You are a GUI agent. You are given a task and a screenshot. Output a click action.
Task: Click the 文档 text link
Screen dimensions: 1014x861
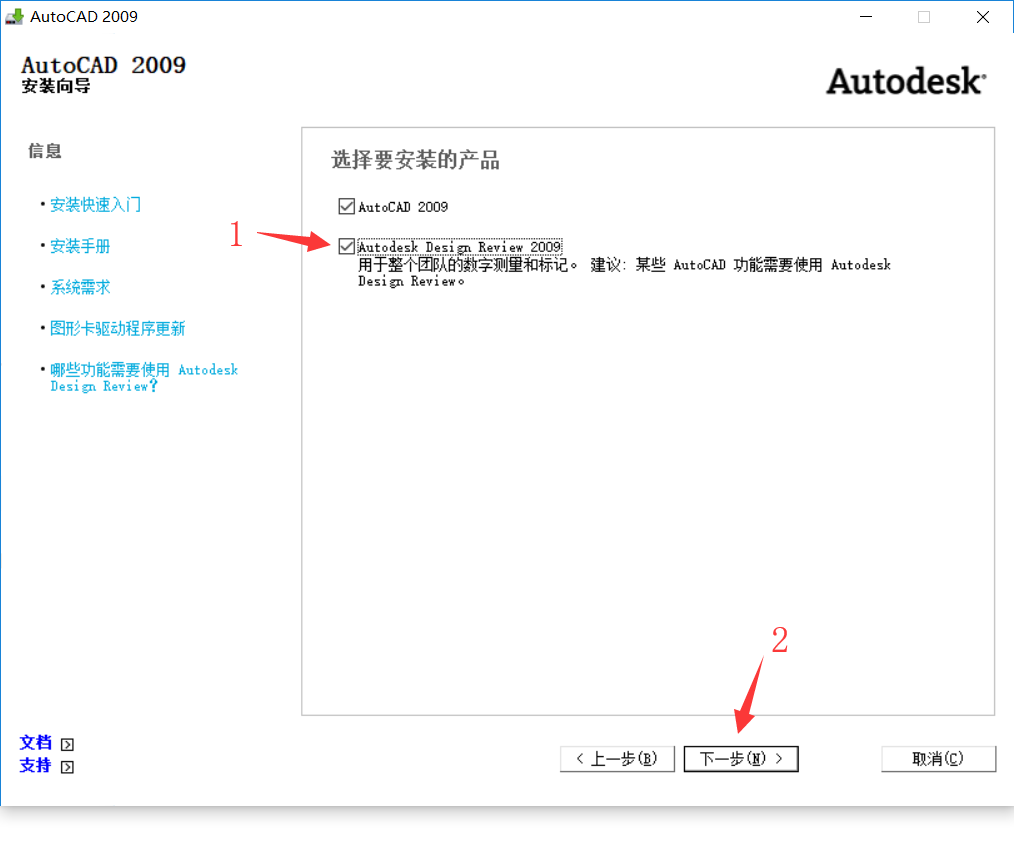point(36,743)
